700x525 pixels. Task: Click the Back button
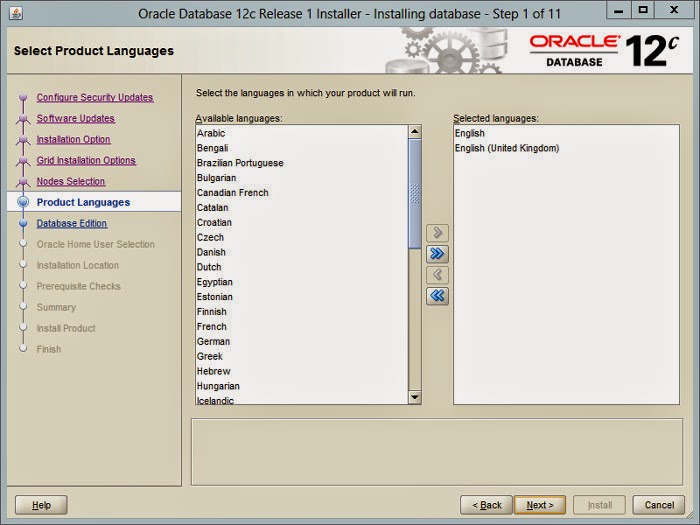[487, 505]
